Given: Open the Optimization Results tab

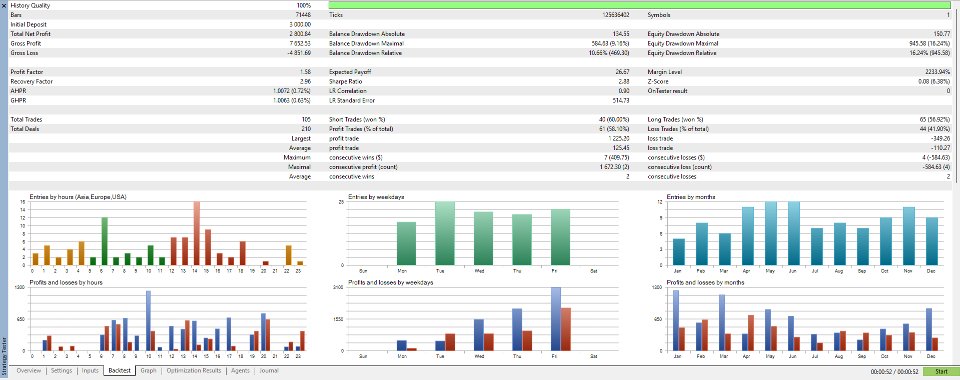Looking at the screenshot, I should (193, 371).
